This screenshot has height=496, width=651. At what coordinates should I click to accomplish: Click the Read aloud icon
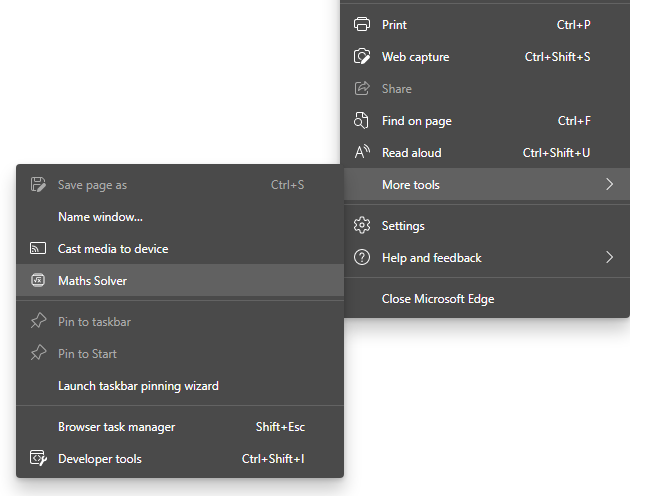click(362, 153)
